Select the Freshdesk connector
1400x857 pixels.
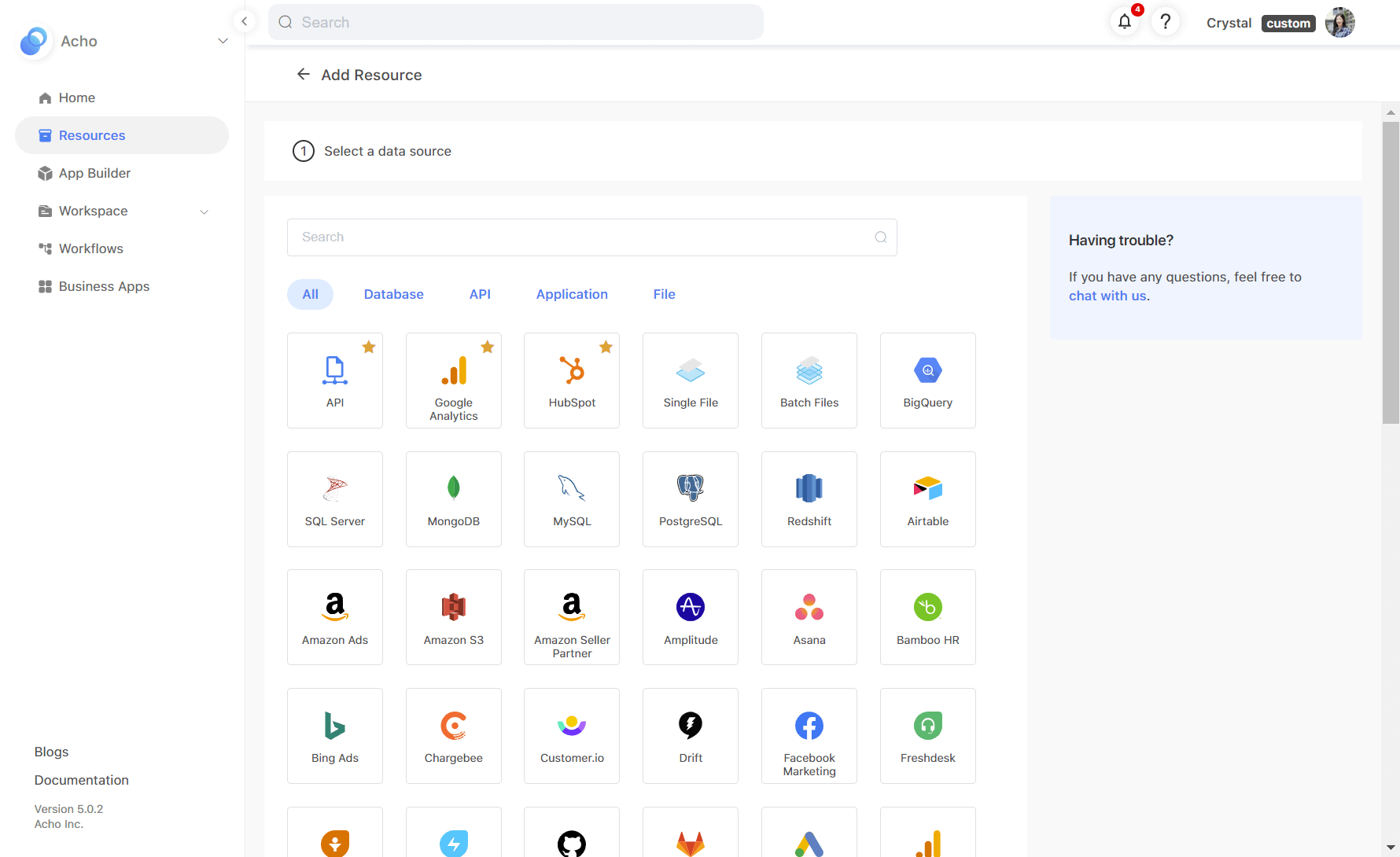pyautogui.click(x=928, y=736)
